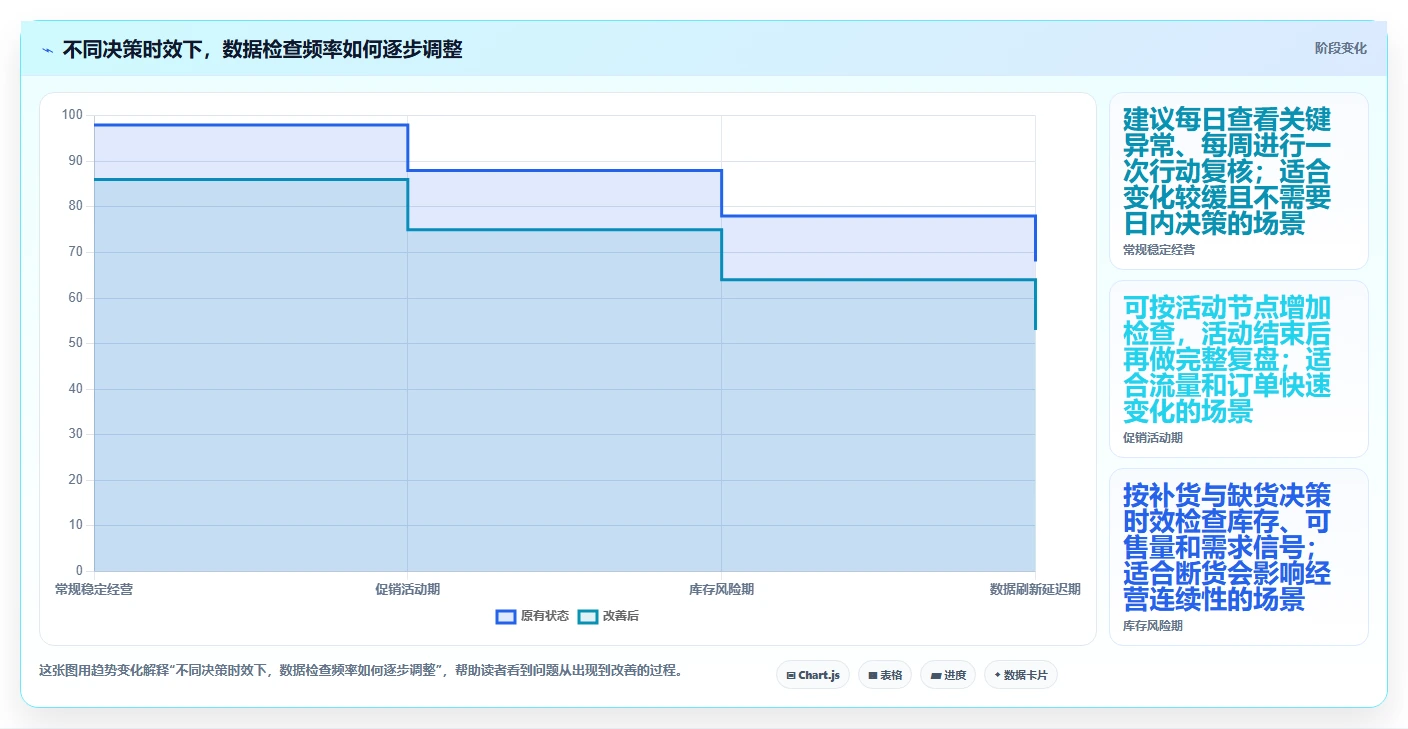Open the 促销活动期 recommendation card

coord(1239,369)
